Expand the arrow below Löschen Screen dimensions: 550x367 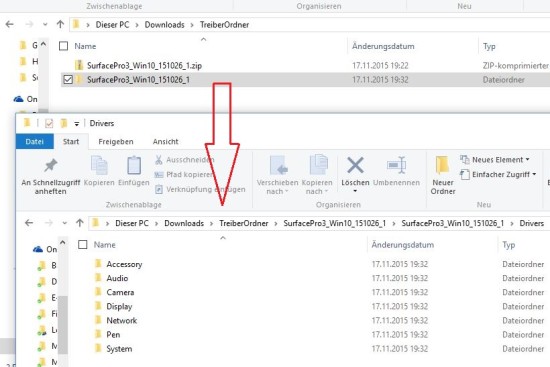click(x=355, y=191)
